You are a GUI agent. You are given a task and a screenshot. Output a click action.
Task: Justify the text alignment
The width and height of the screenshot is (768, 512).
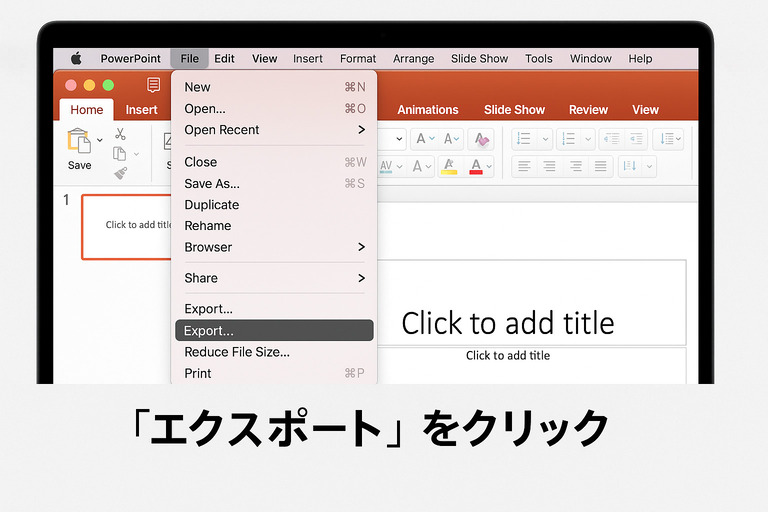600,166
